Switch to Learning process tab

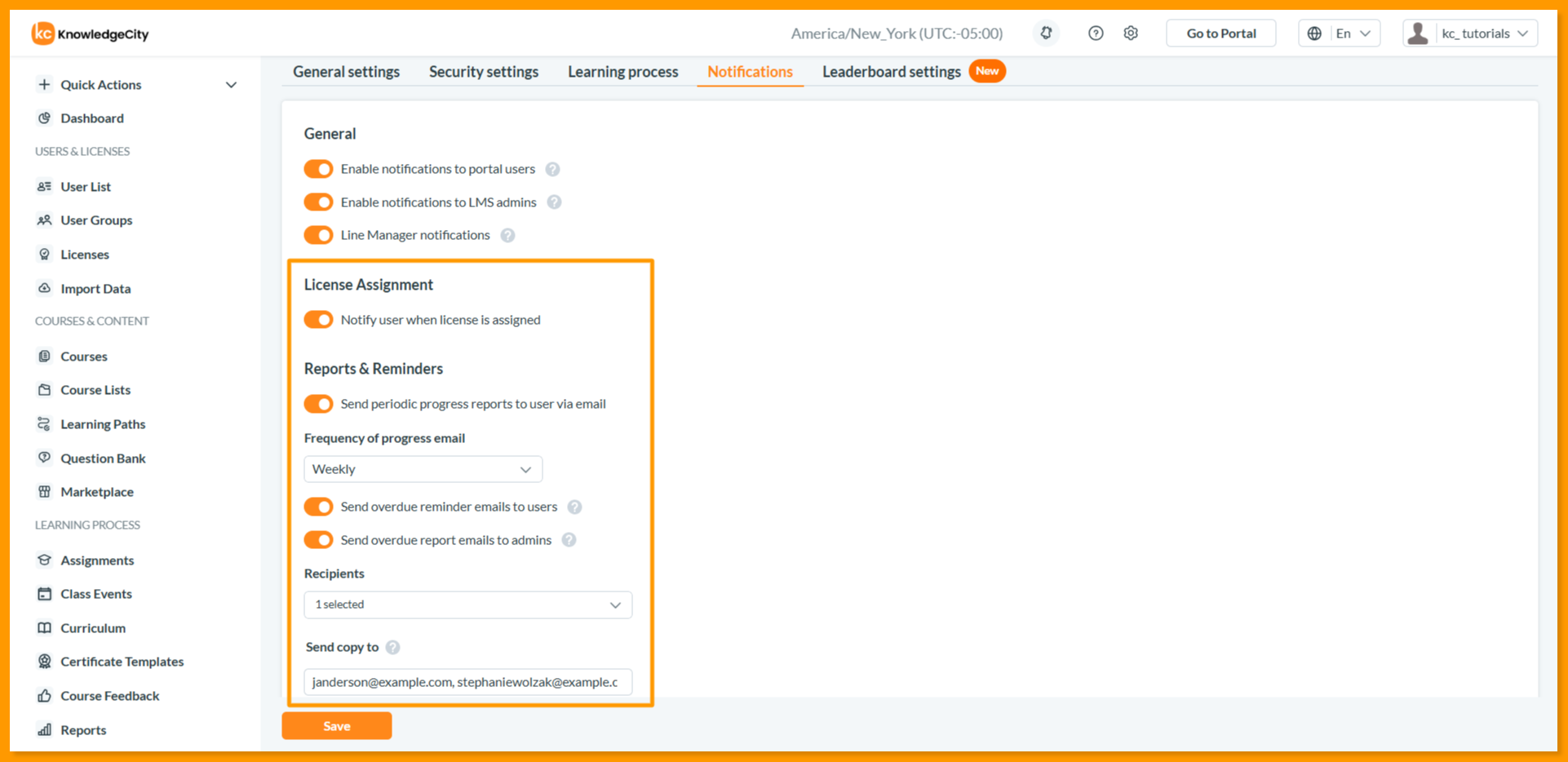(x=623, y=72)
